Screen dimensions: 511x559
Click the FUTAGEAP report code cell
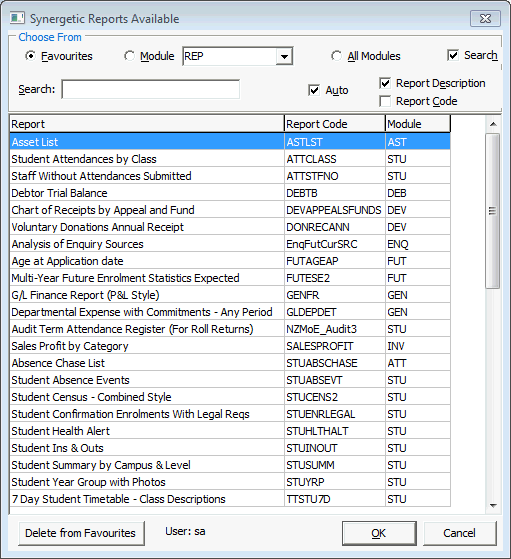point(335,261)
